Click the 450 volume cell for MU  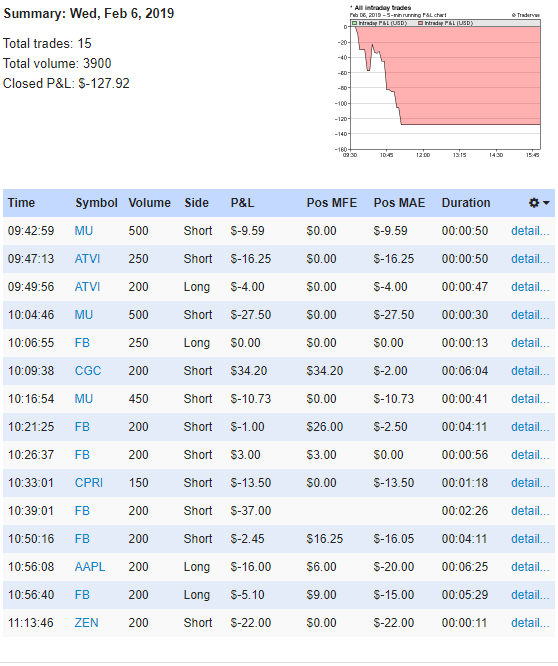coord(138,399)
